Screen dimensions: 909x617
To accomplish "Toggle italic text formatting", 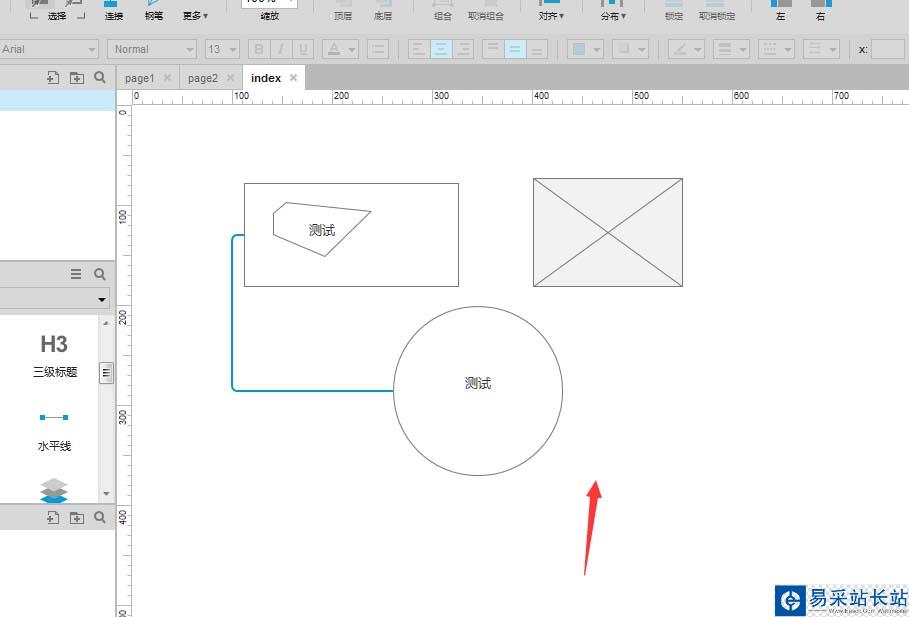I will (x=281, y=49).
